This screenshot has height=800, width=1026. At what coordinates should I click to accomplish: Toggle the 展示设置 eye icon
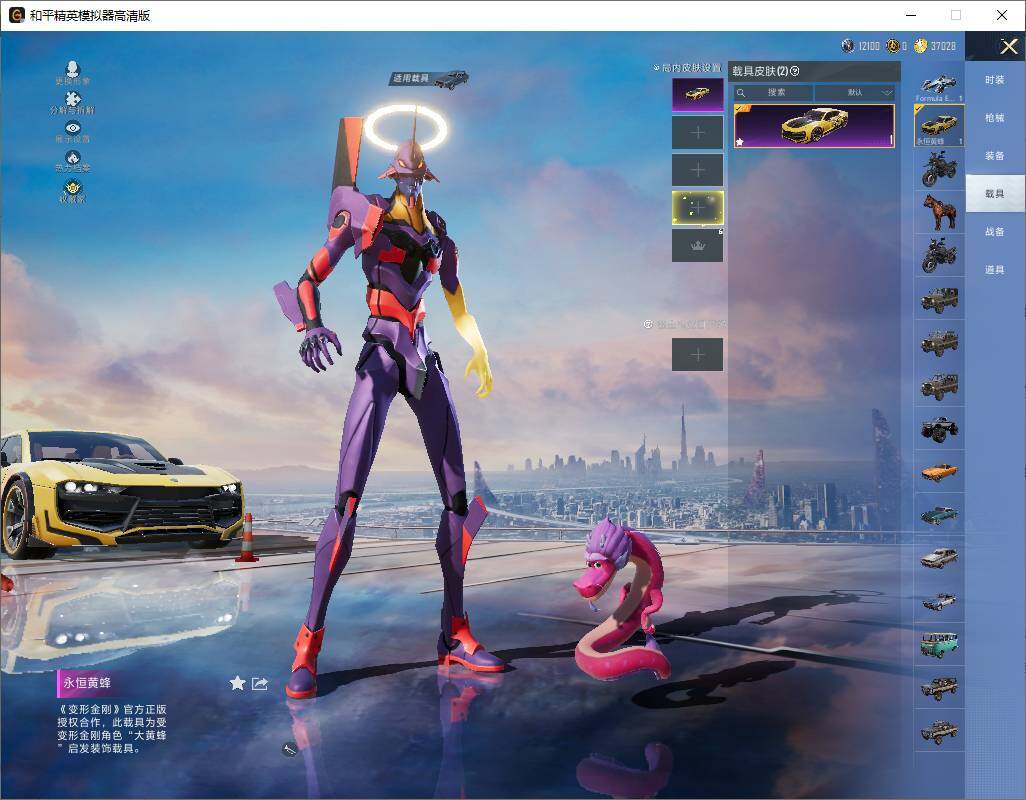pyautogui.click(x=73, y=131)
